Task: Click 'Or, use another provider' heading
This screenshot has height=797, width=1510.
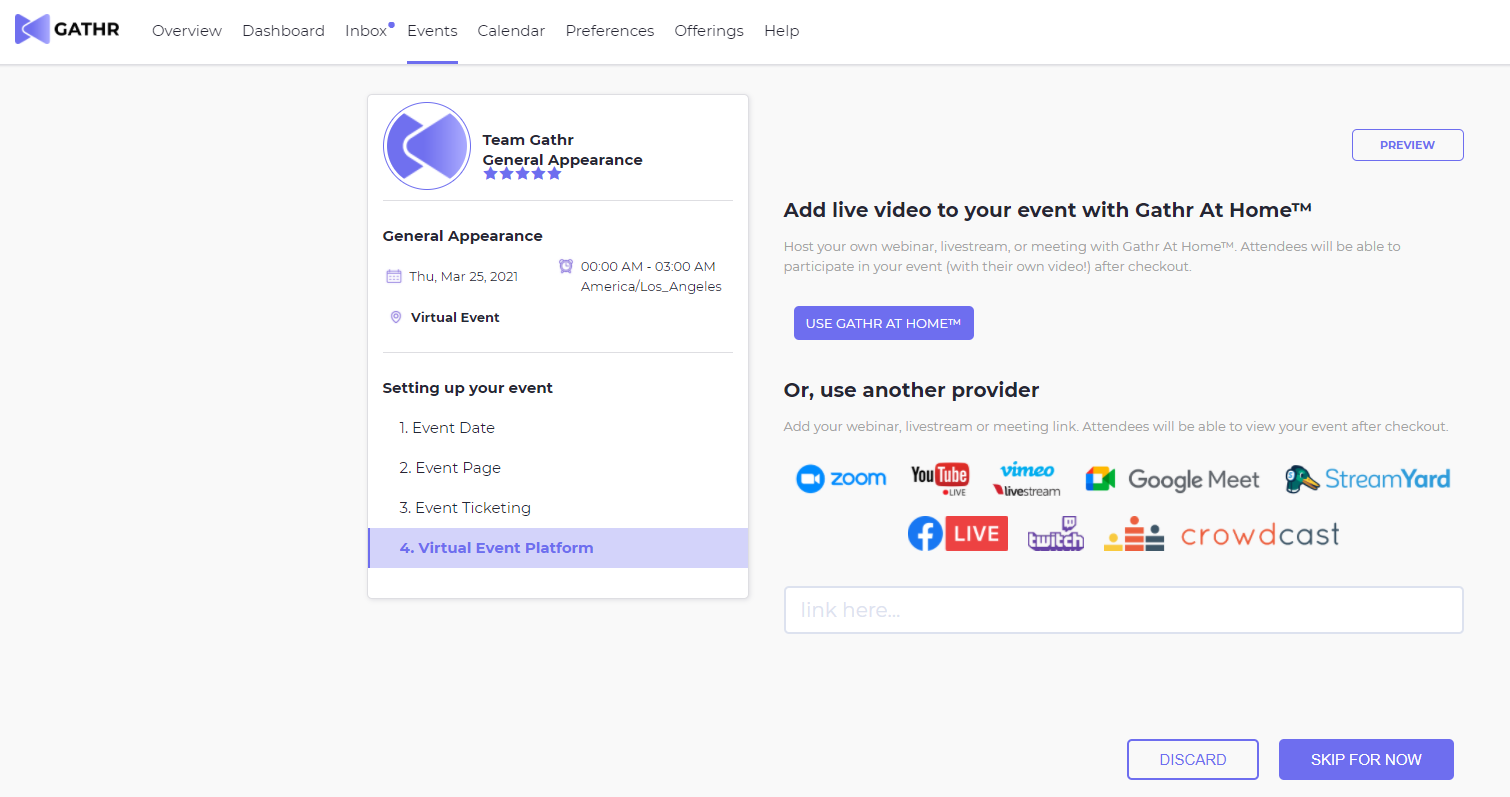Action: [911, 390]
